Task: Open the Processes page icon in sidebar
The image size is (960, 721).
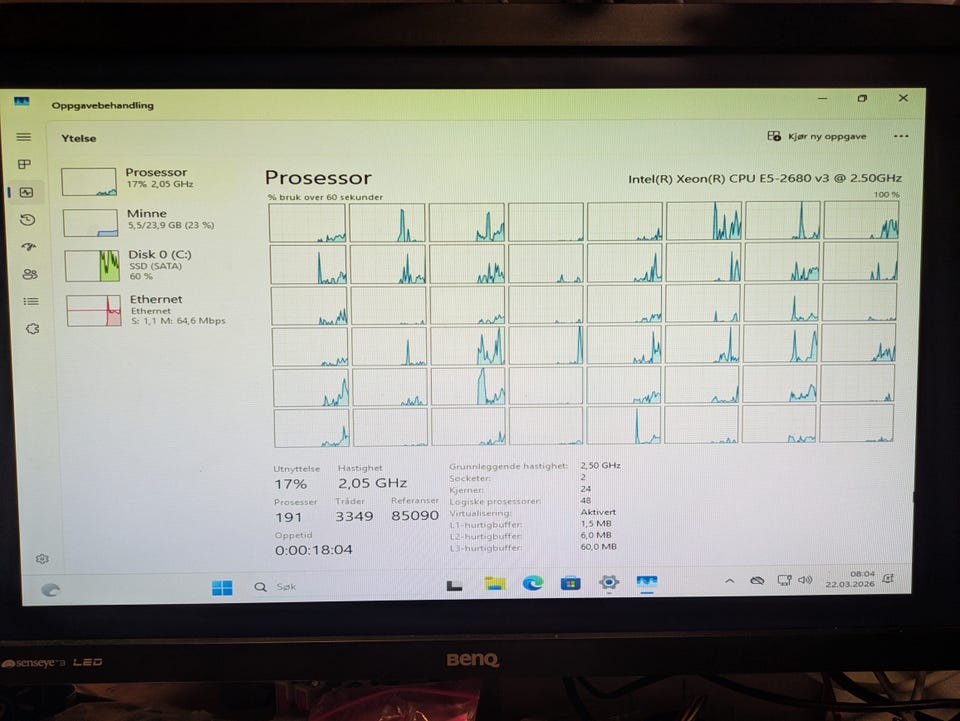Action: tap(24, 164)
